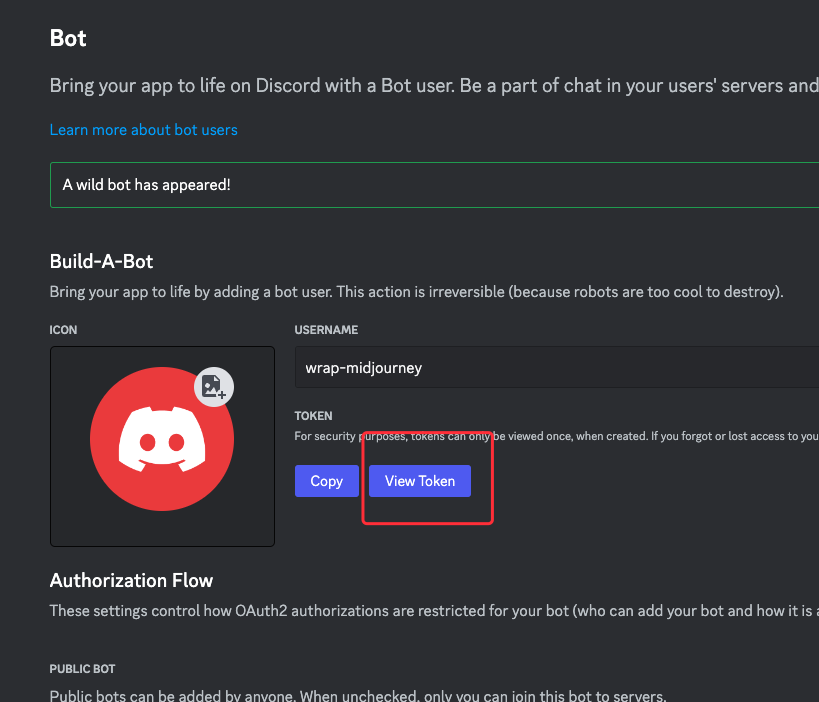Select the ICON preview thumbnail

click(x=162, y=446)
